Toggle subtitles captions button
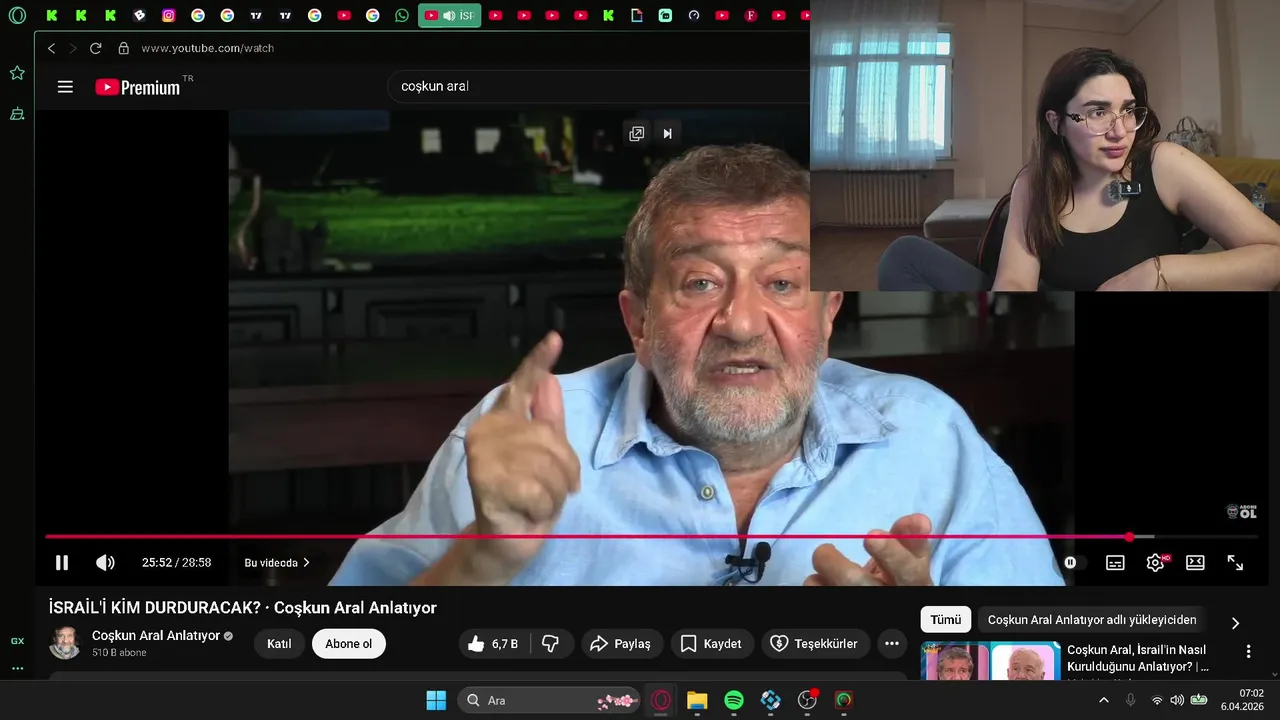 point(1115,563)
